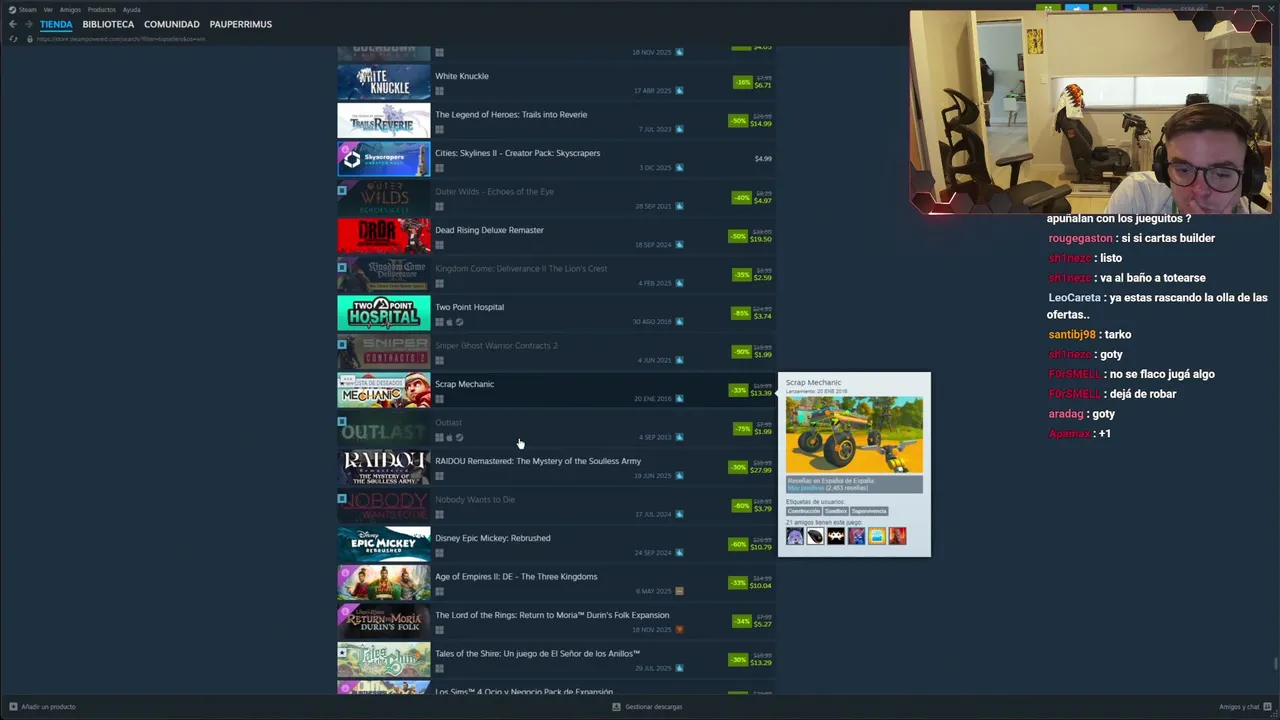1280x720 pixels.
Task: Click the store URL address field
Action: point(121,39)
